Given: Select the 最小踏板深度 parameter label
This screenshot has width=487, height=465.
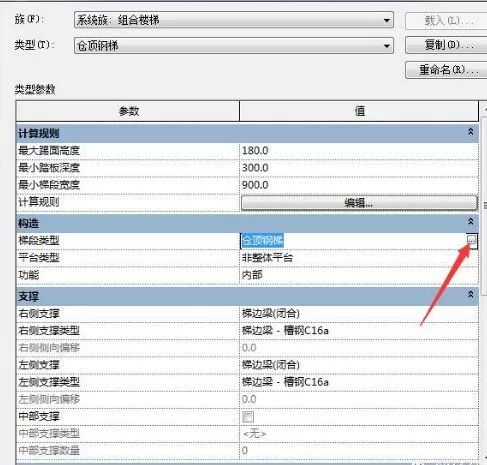Looking at the screenshot, I should pyautogui.click(x=49, y=168).
